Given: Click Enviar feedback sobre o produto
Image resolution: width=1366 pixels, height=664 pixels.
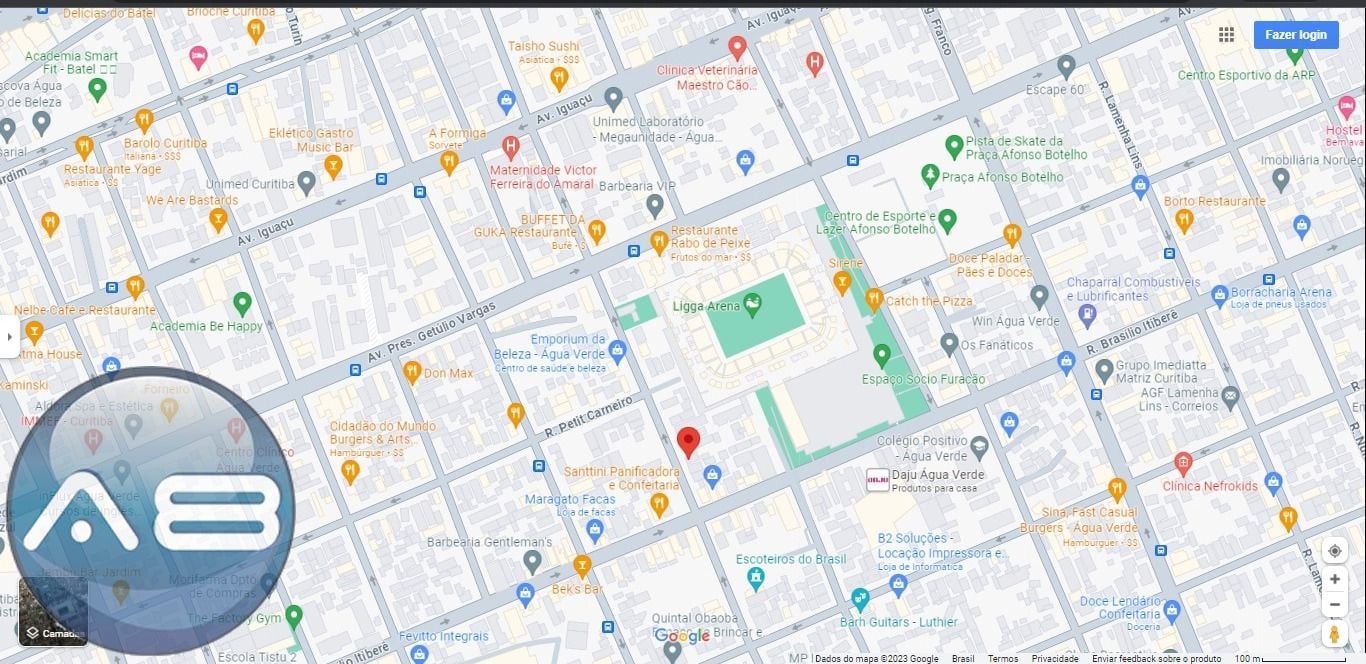Looking at the screenshot, I should click(x=1157, y=658).
